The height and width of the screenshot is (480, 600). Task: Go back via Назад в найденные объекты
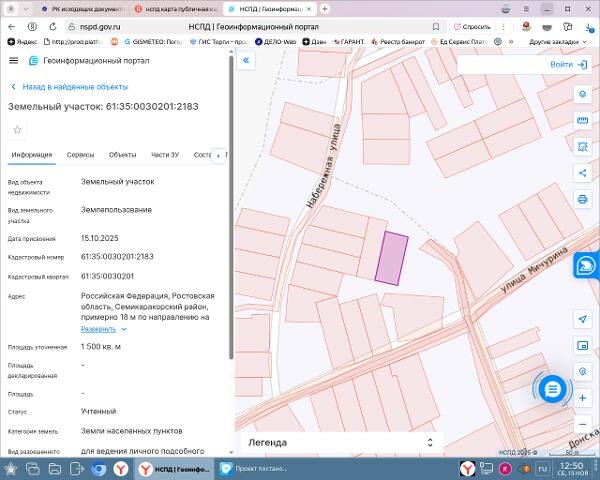click(x=70, y=87)
